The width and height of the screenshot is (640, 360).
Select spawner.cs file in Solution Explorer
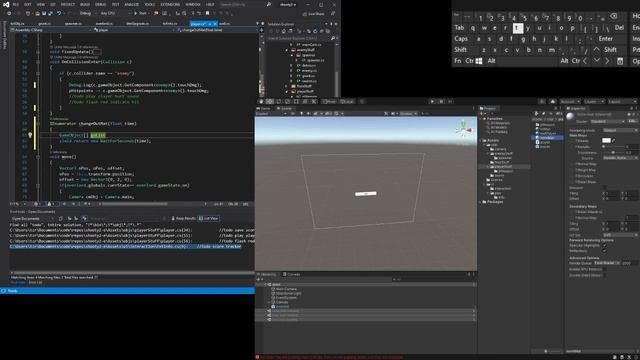point(315,60)
